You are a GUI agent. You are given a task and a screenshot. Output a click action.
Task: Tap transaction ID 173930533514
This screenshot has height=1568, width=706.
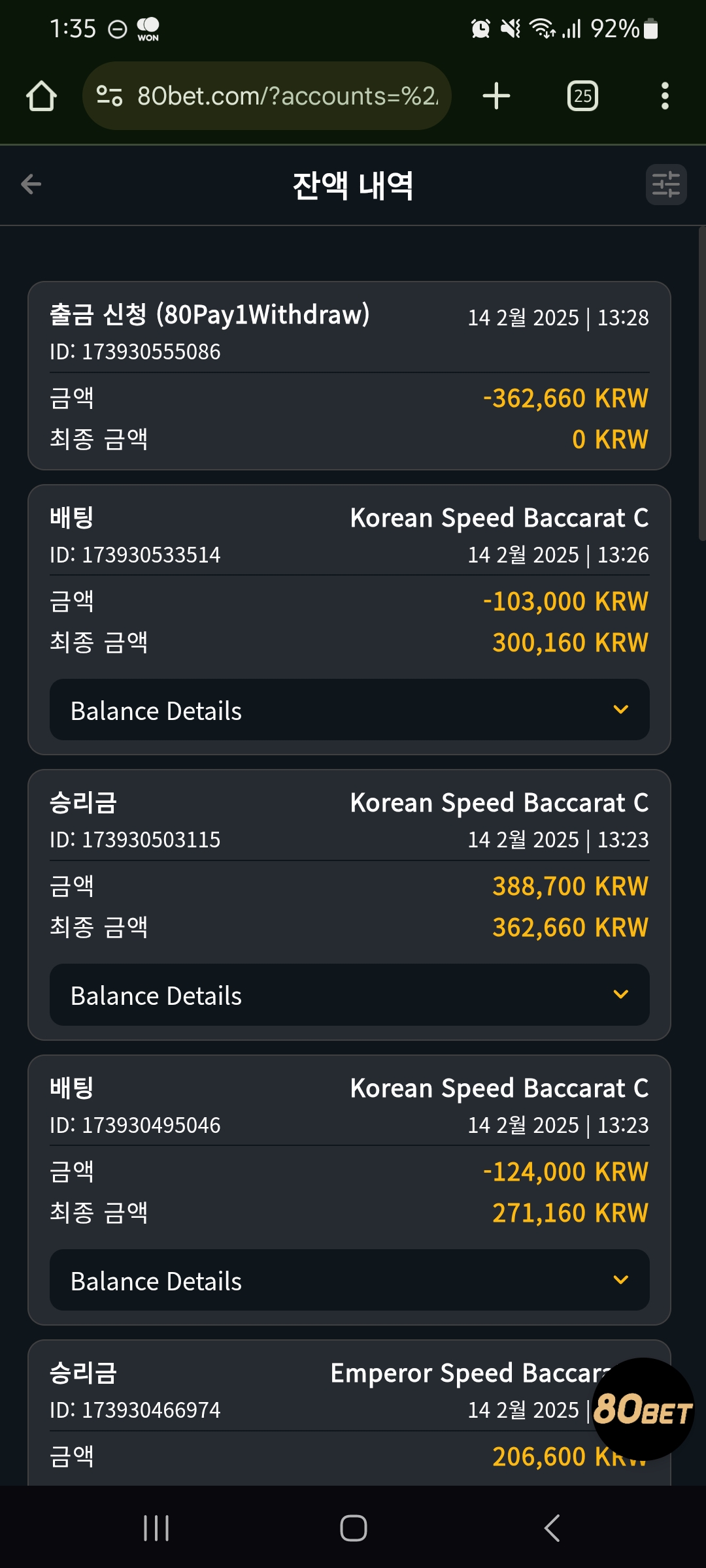[135, 555]
